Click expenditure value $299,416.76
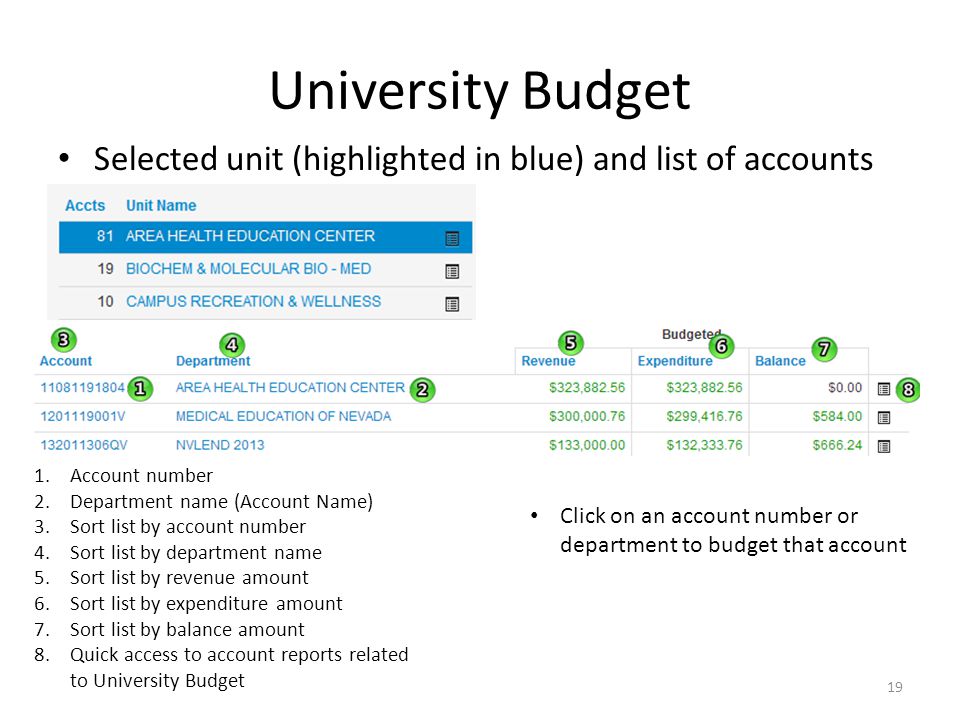Viewport: 960px width, 720px height. pyautogui.click(x=704, y=416)
